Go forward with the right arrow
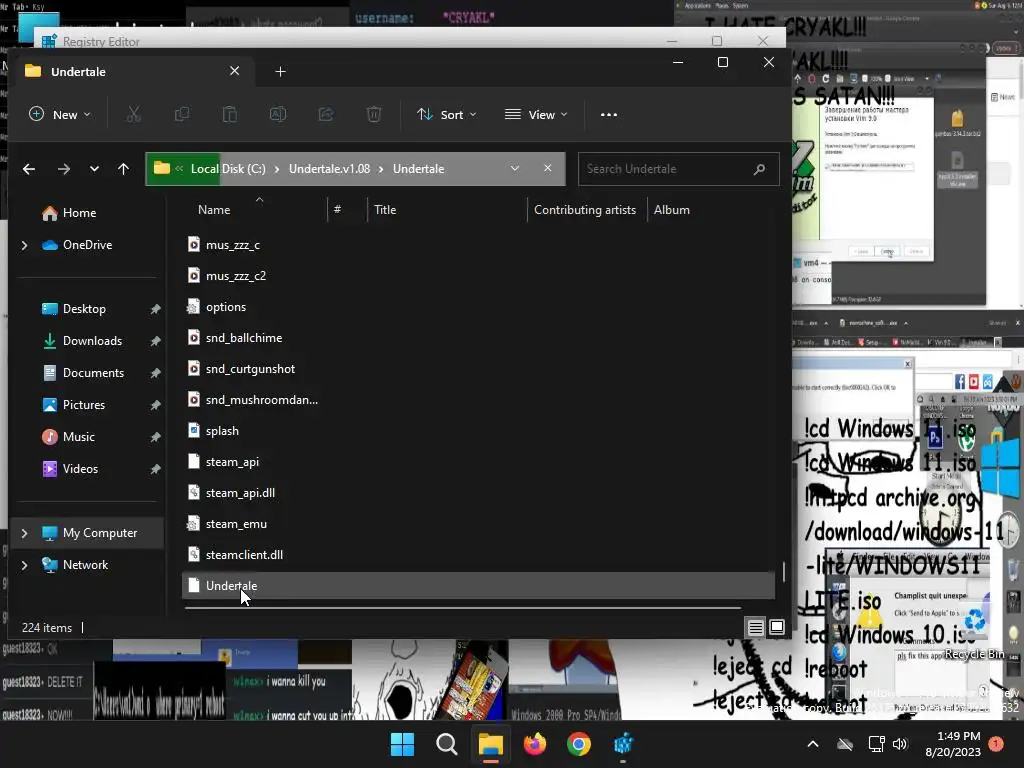Screen dimensions: 1024x768 63,169
